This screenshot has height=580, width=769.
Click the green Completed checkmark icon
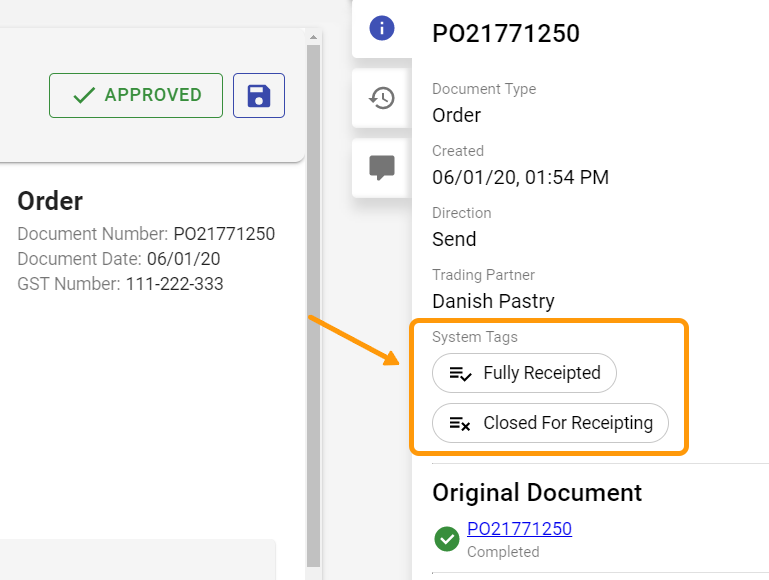click(447, 539)
